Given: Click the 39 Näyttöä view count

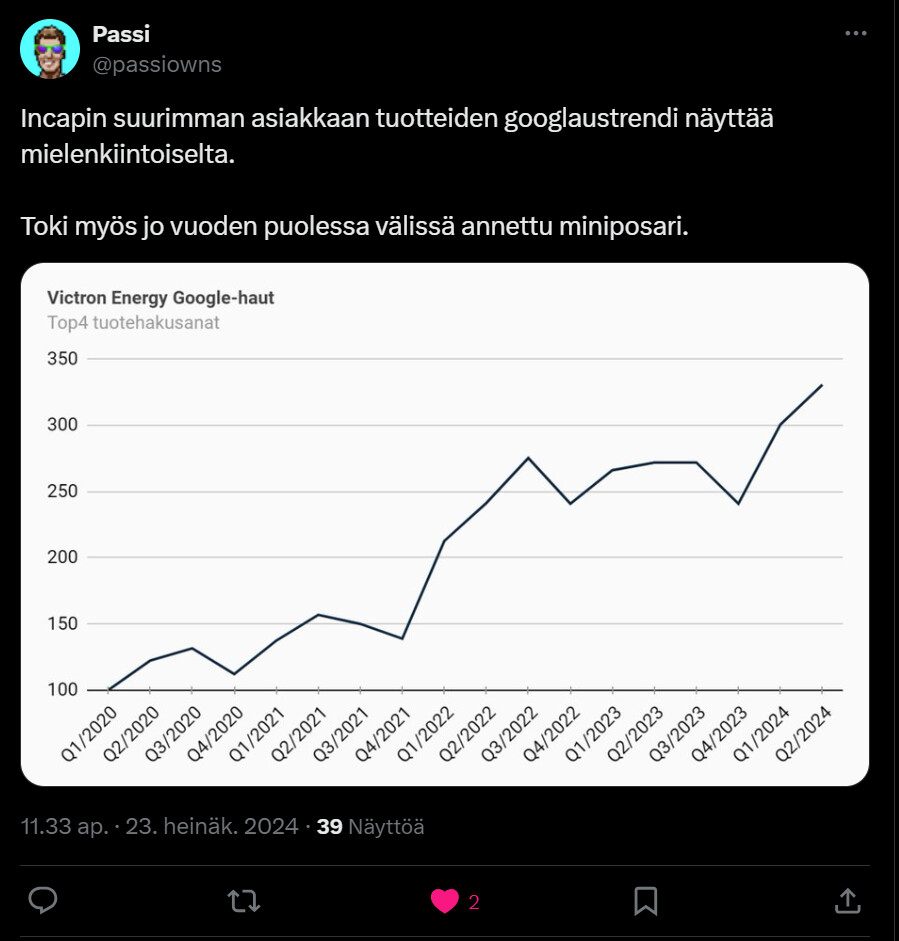Looking at the screenshot, I should coord(370,827).
